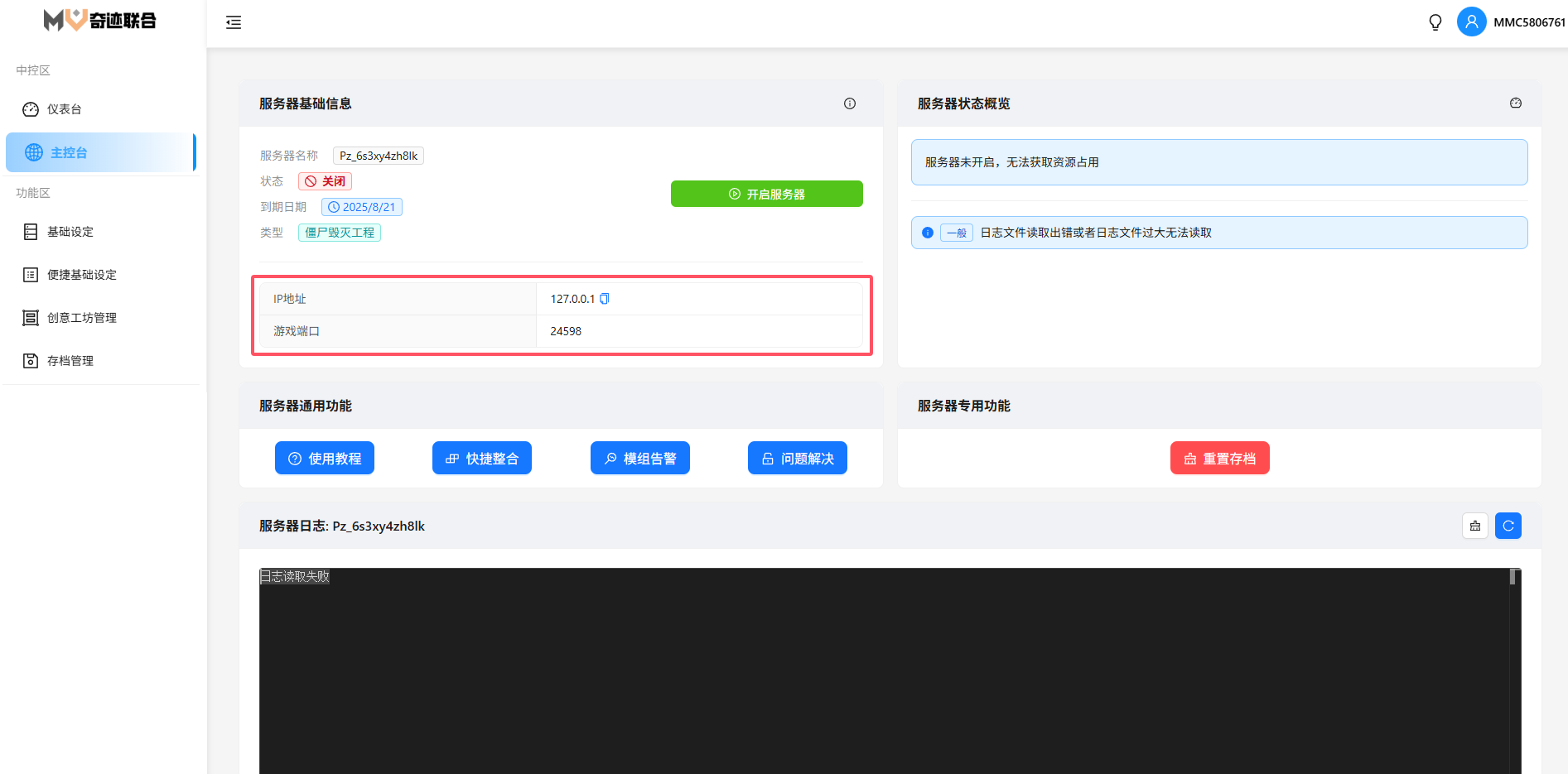The width and height of the screenshot is (1568, 774).
Task: Go to 基础设定 page
Action: (x=70, y=232)
